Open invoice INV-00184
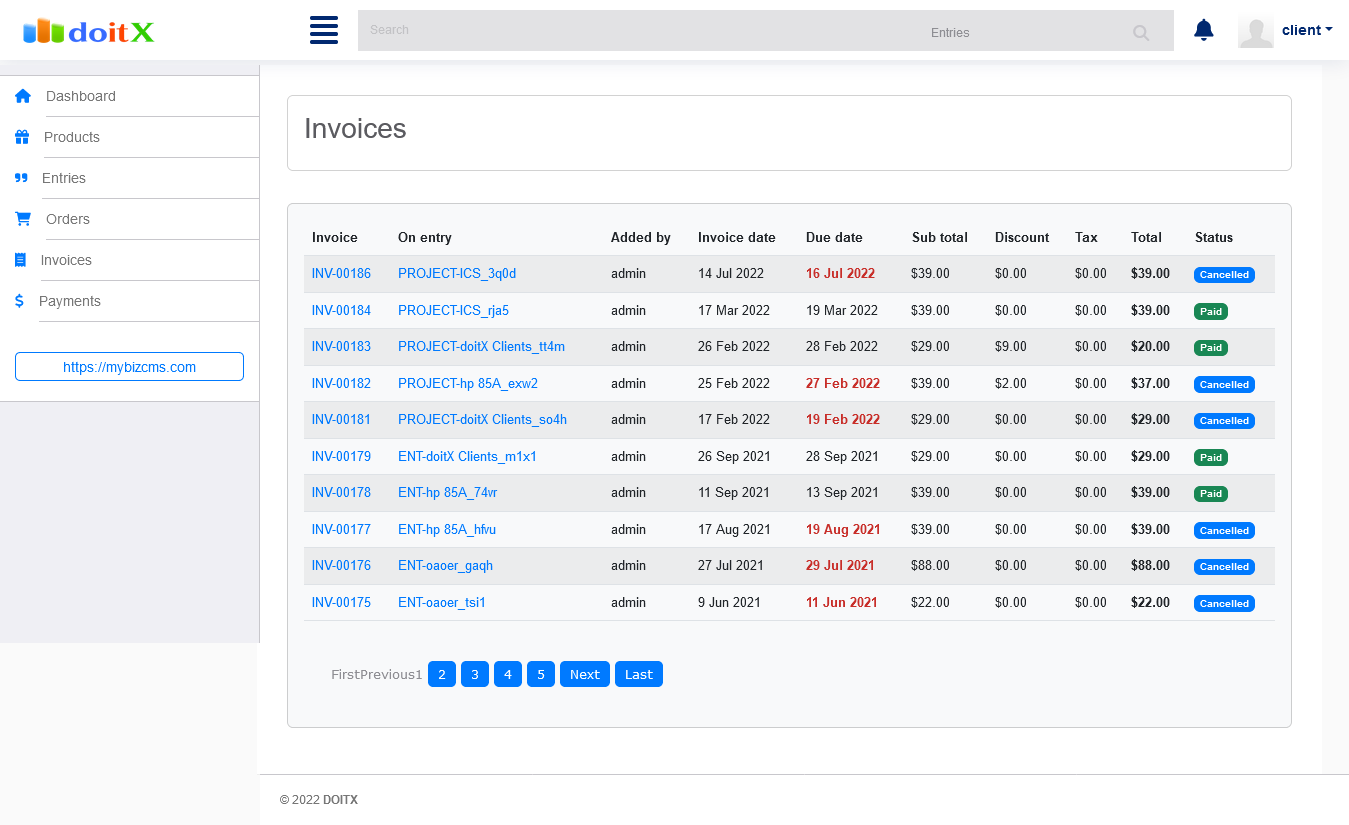 [x=341, y=310]
